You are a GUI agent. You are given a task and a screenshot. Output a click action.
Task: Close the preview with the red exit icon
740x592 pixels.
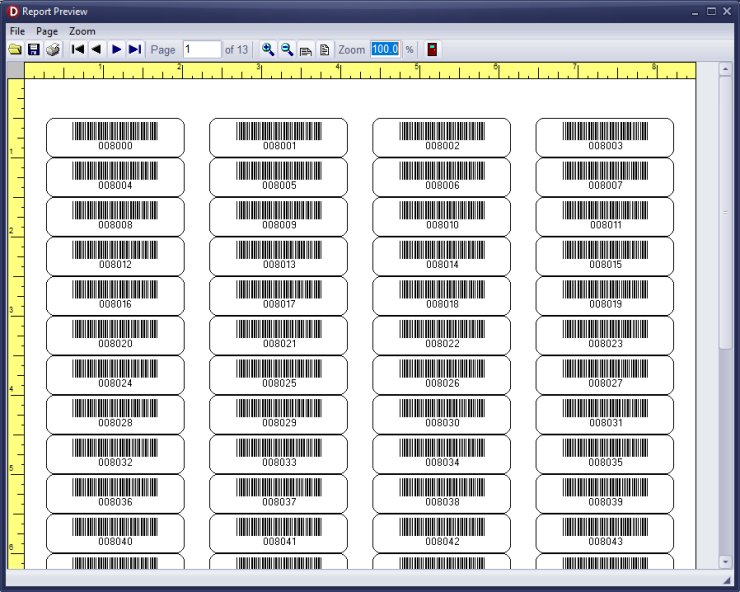(x=432, y=49)
